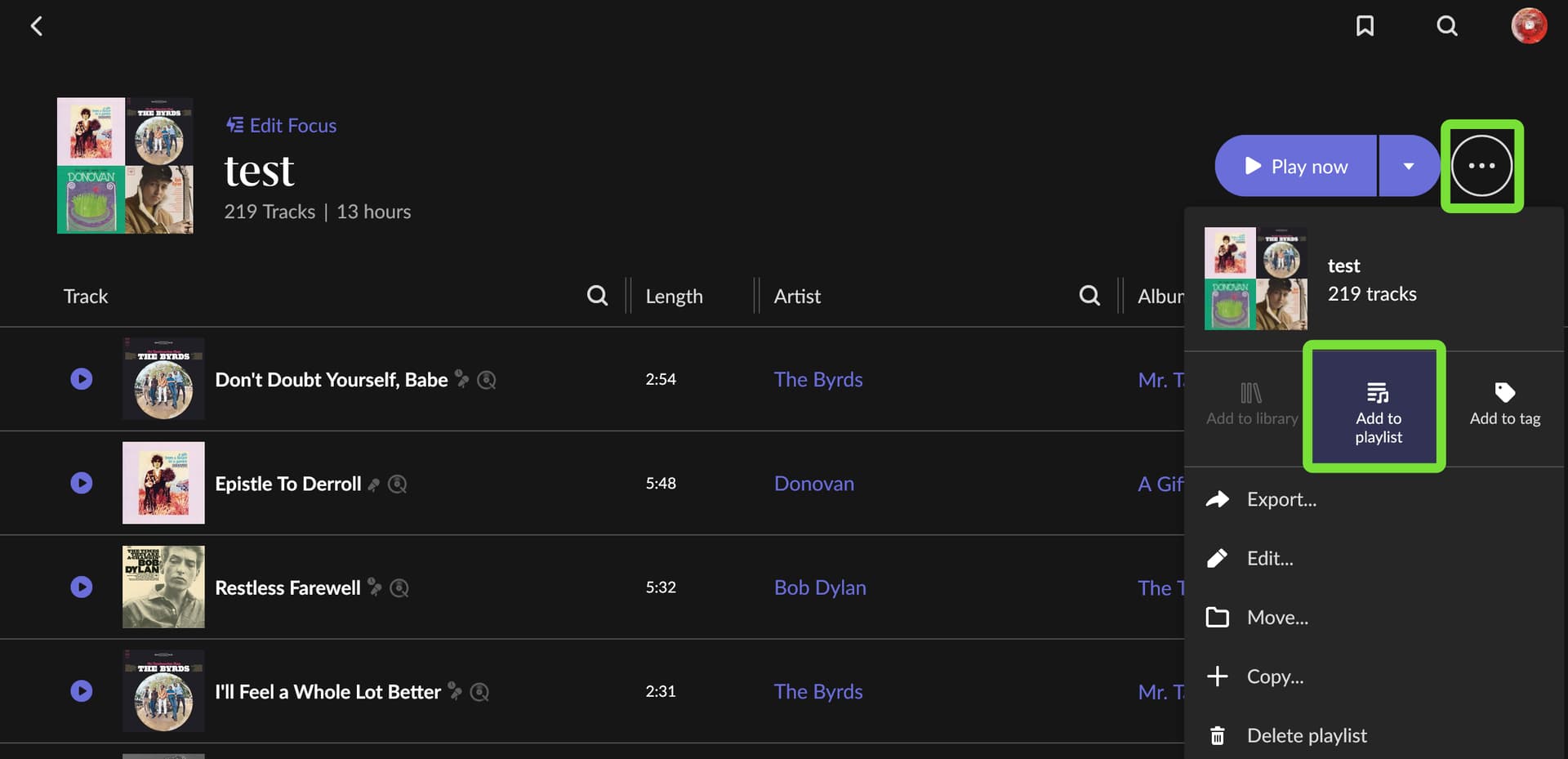
Task: Search tracks via Track column magnifier
Action: click(x=597, y=296)
